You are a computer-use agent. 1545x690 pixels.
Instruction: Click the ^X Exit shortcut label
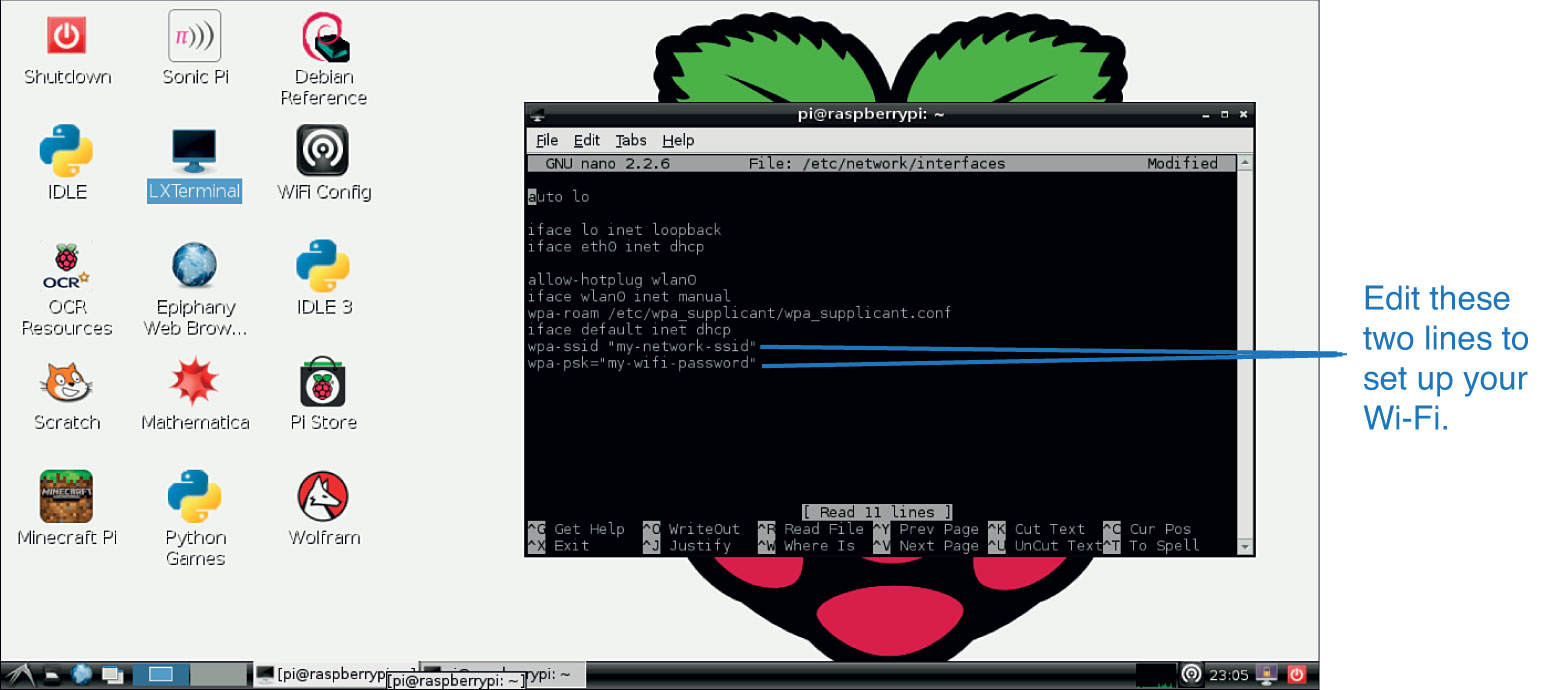point(558,546)
